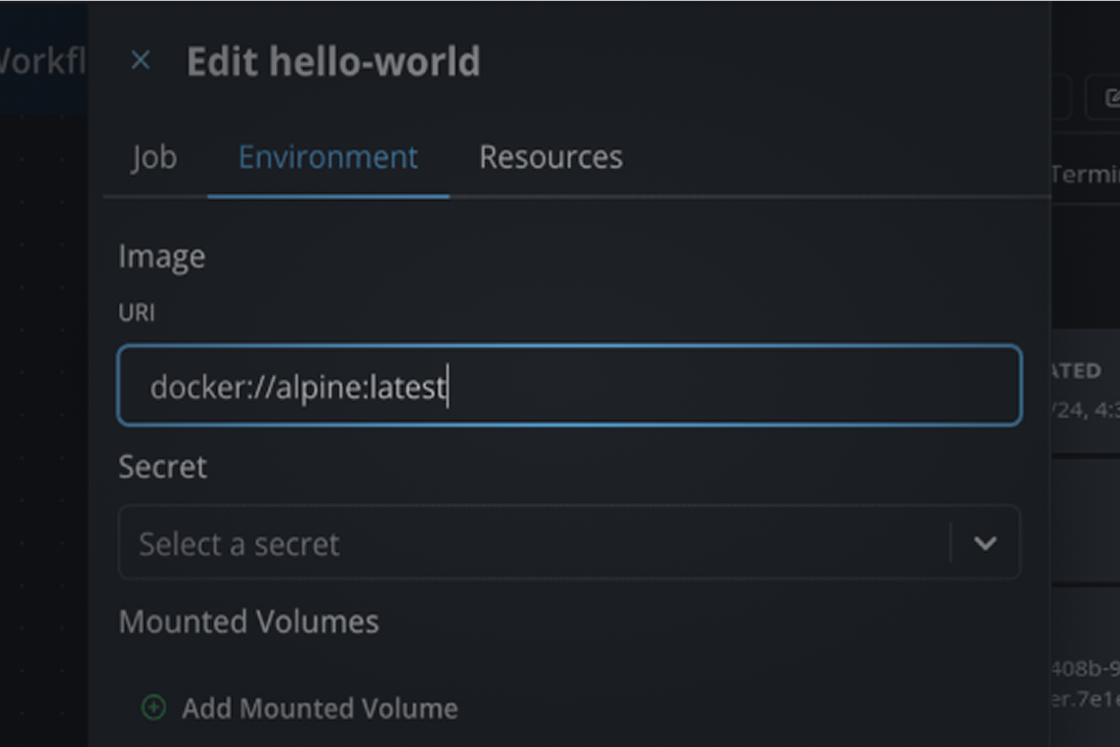Click the Mounted Volumes section heading
Viewport: 1120px width, 747px height.
pyautogui.click(x=248, y=621)
